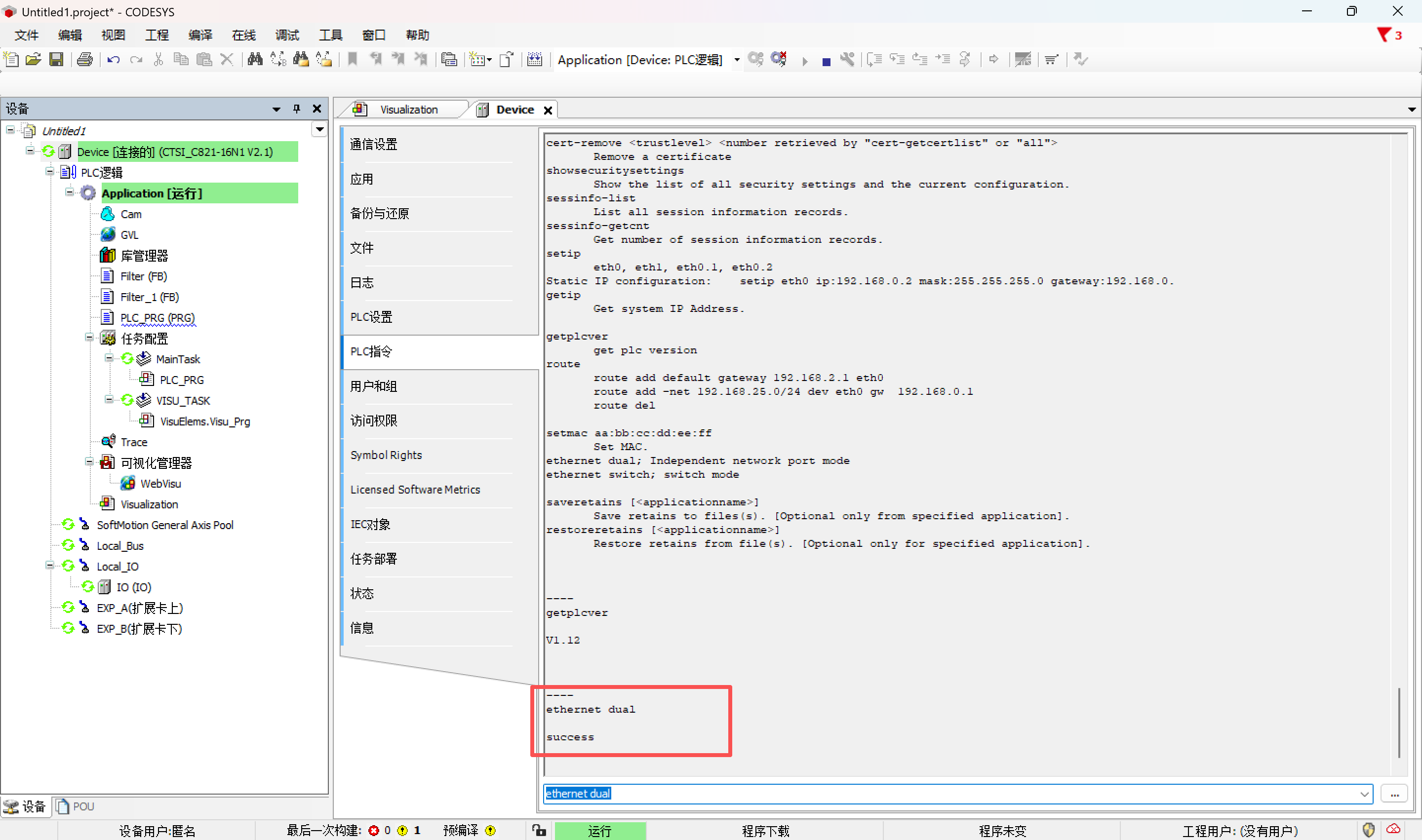The image size is (1422, 840).
Task: Switch to the POU bottom tab
Action: 76,806
